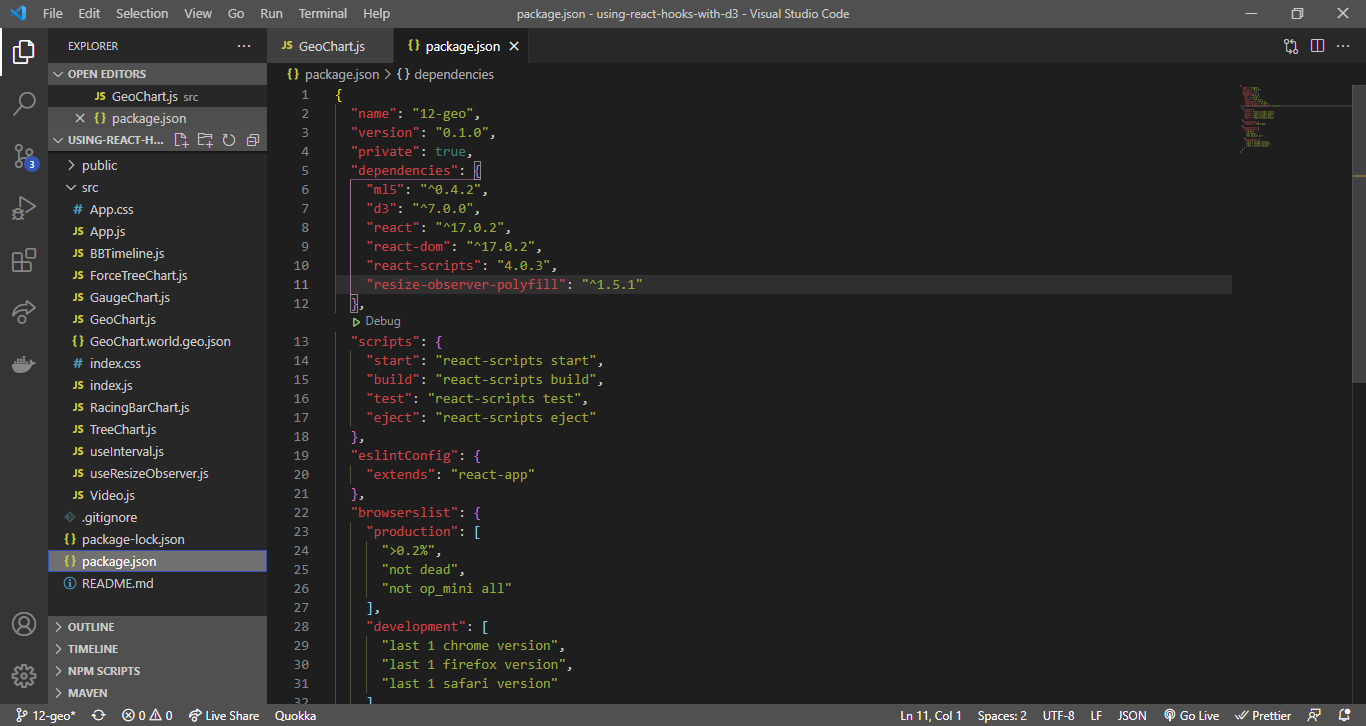The width and height of the screenshot is (1366, 726).
Task: Click the 12-geo* git branch indicator
Action: [46, 715]
